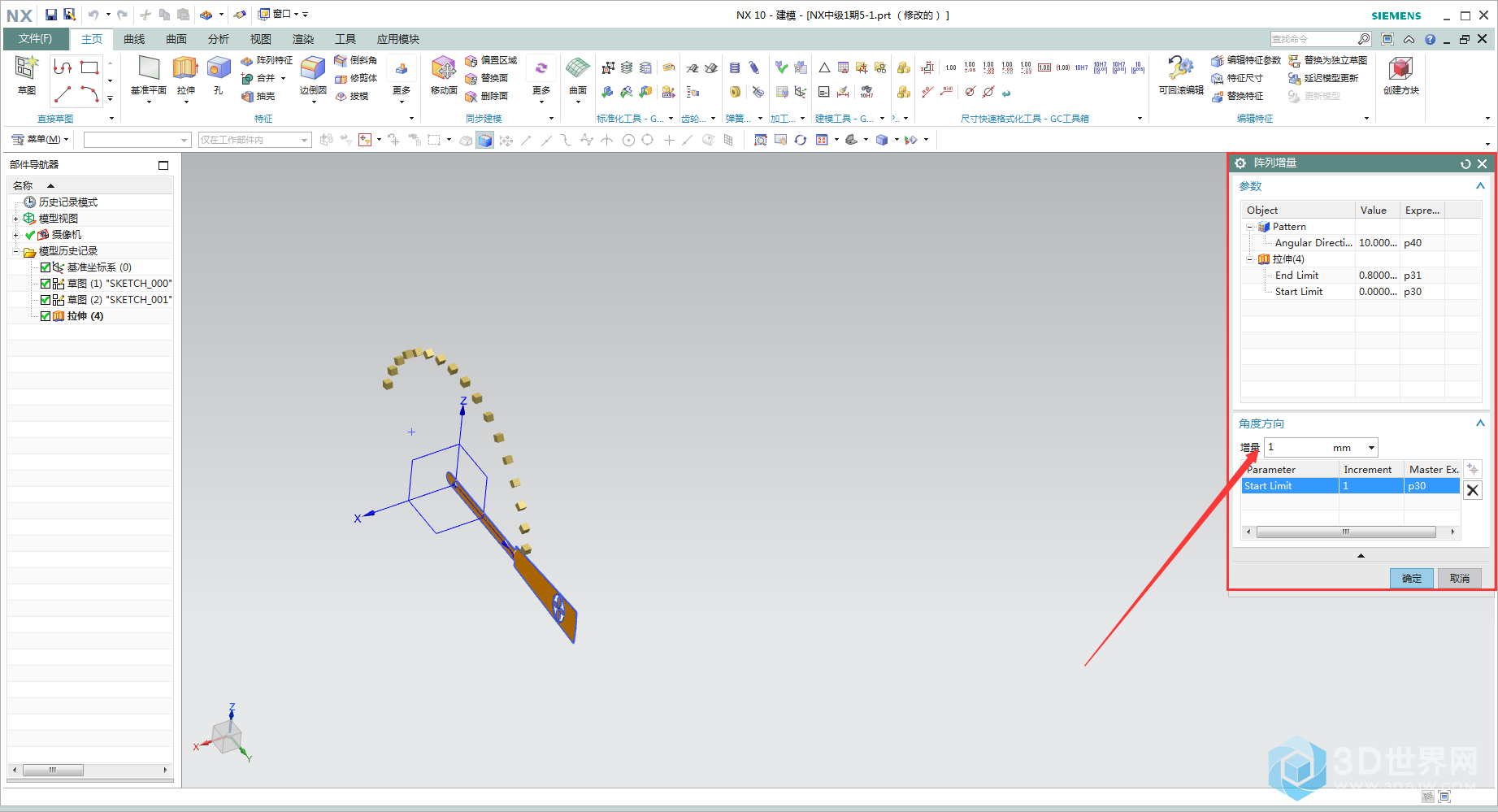Expand the 模型视图 tree node
Screen dimensions: 1498x812
pyautogui.click(x=15, y=219)
